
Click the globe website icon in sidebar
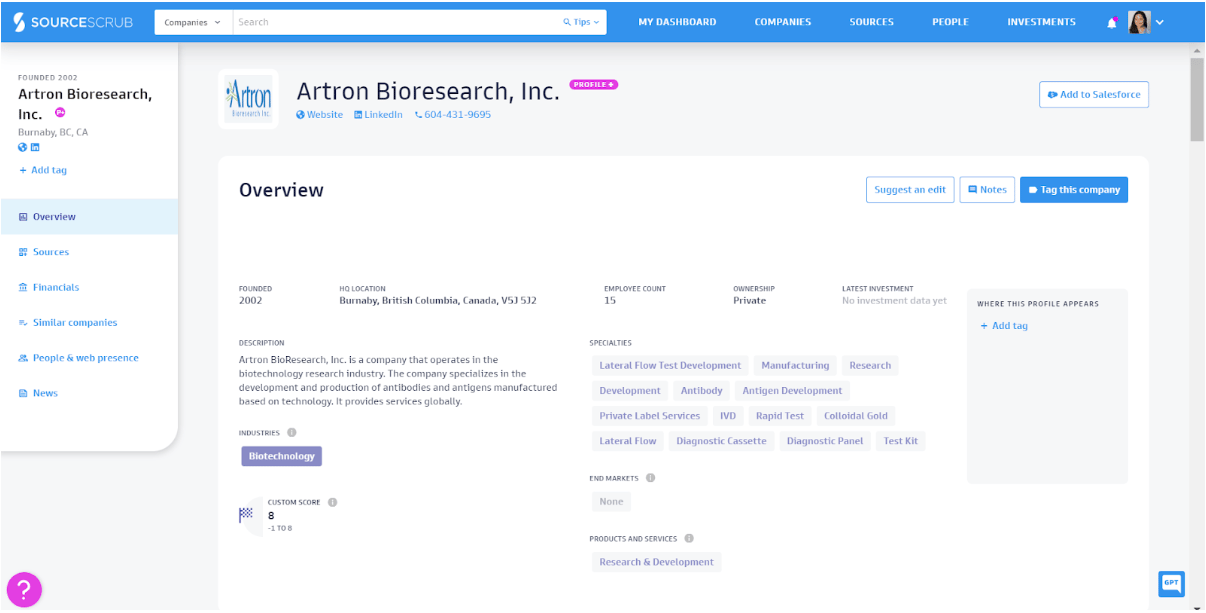[23, 147]
